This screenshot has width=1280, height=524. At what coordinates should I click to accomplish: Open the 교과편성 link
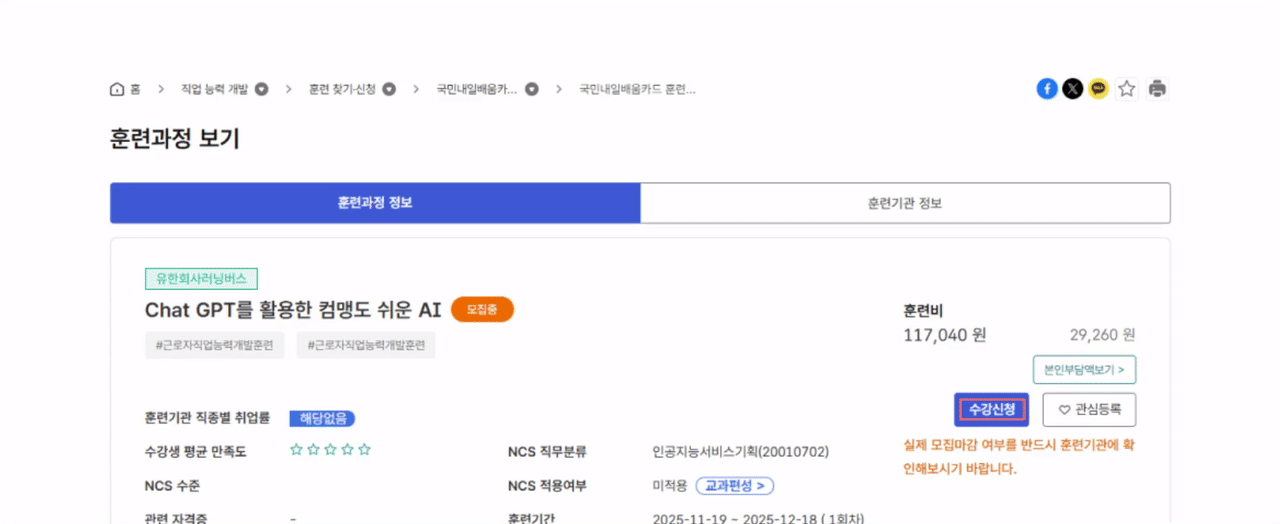pos(735,486)
